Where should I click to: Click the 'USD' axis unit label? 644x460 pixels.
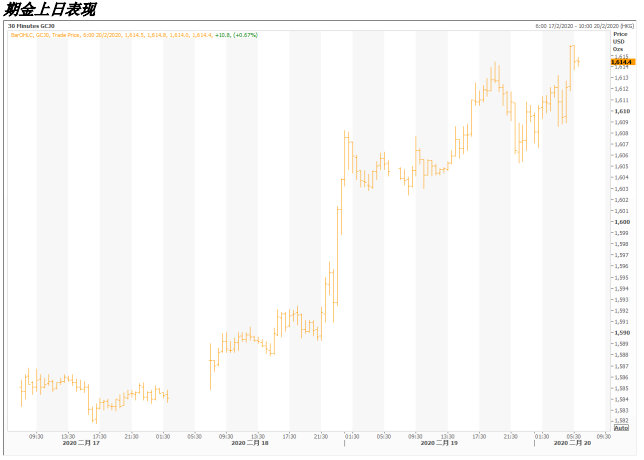pos(619,41)
